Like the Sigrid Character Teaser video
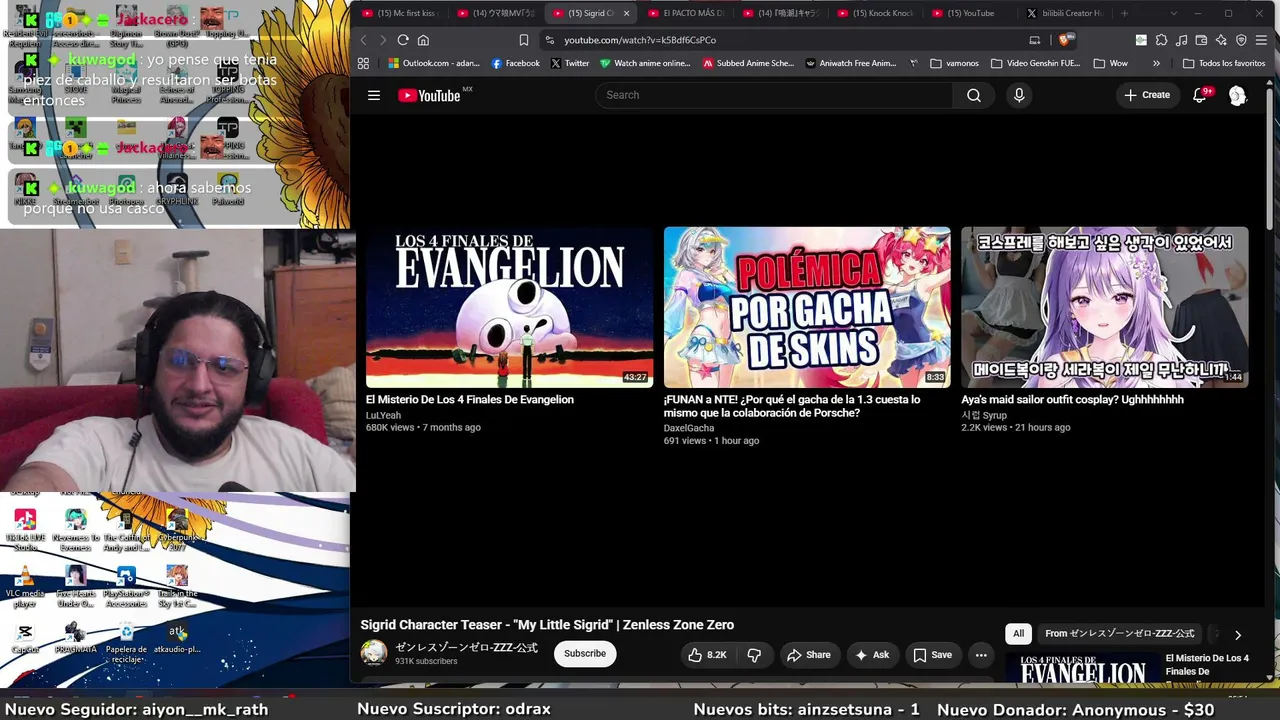The width and height of the screenshot is (1280, 720). click(705, 655)
